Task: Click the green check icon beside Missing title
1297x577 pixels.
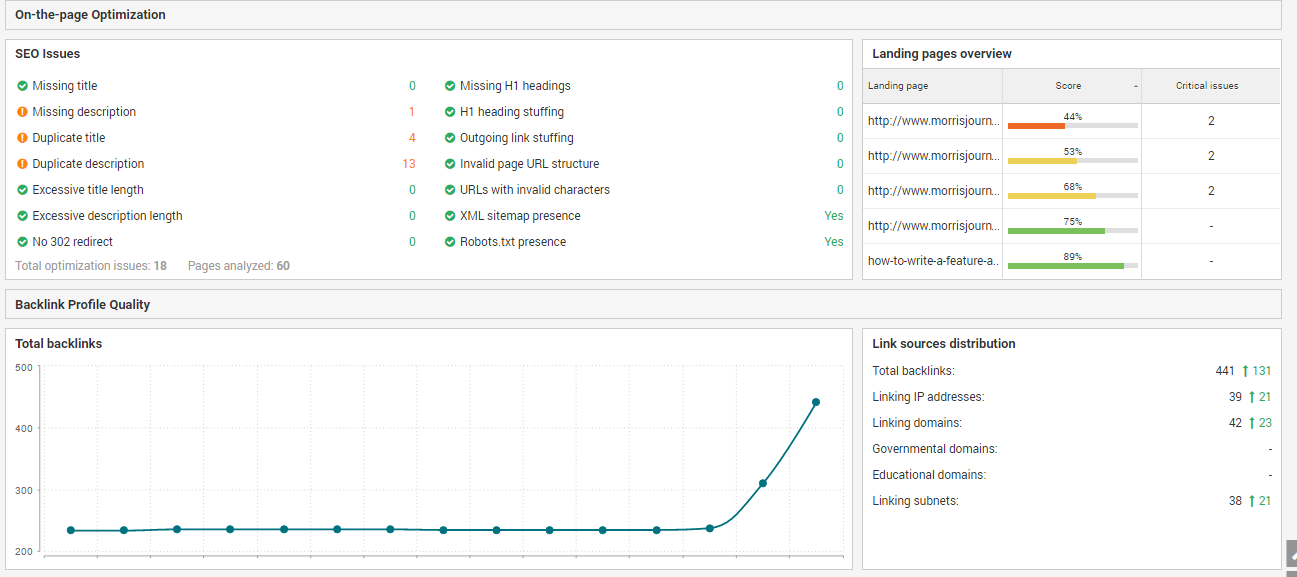Action: tap(22, 86)
